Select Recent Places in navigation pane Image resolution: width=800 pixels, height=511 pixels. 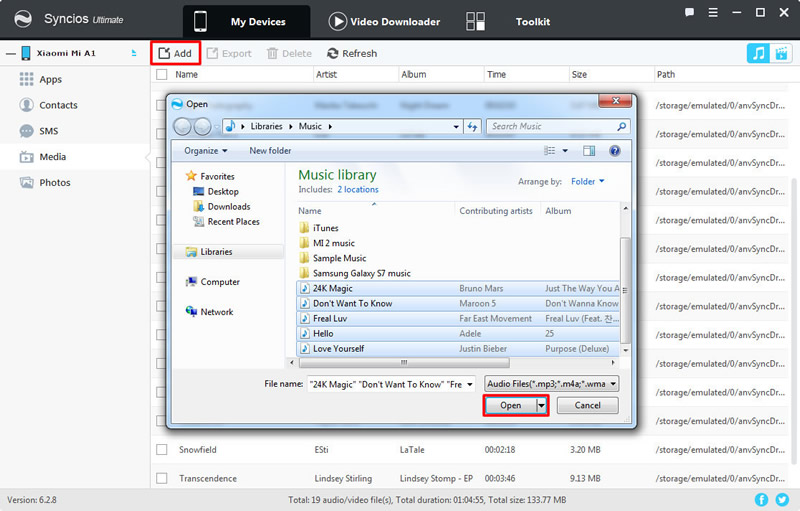coord(233,222)
